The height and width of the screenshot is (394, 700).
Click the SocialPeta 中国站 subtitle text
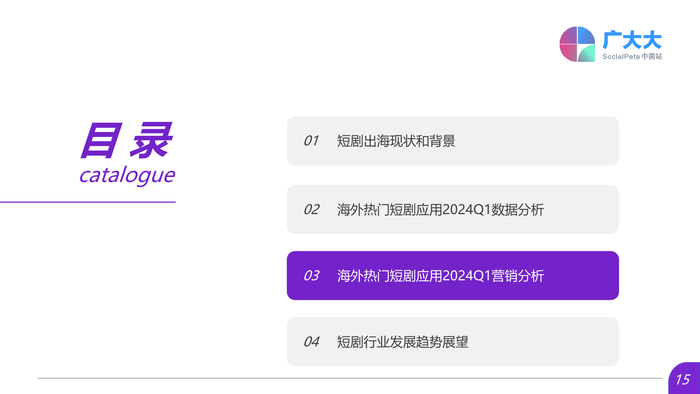click(x=632, y=57)
